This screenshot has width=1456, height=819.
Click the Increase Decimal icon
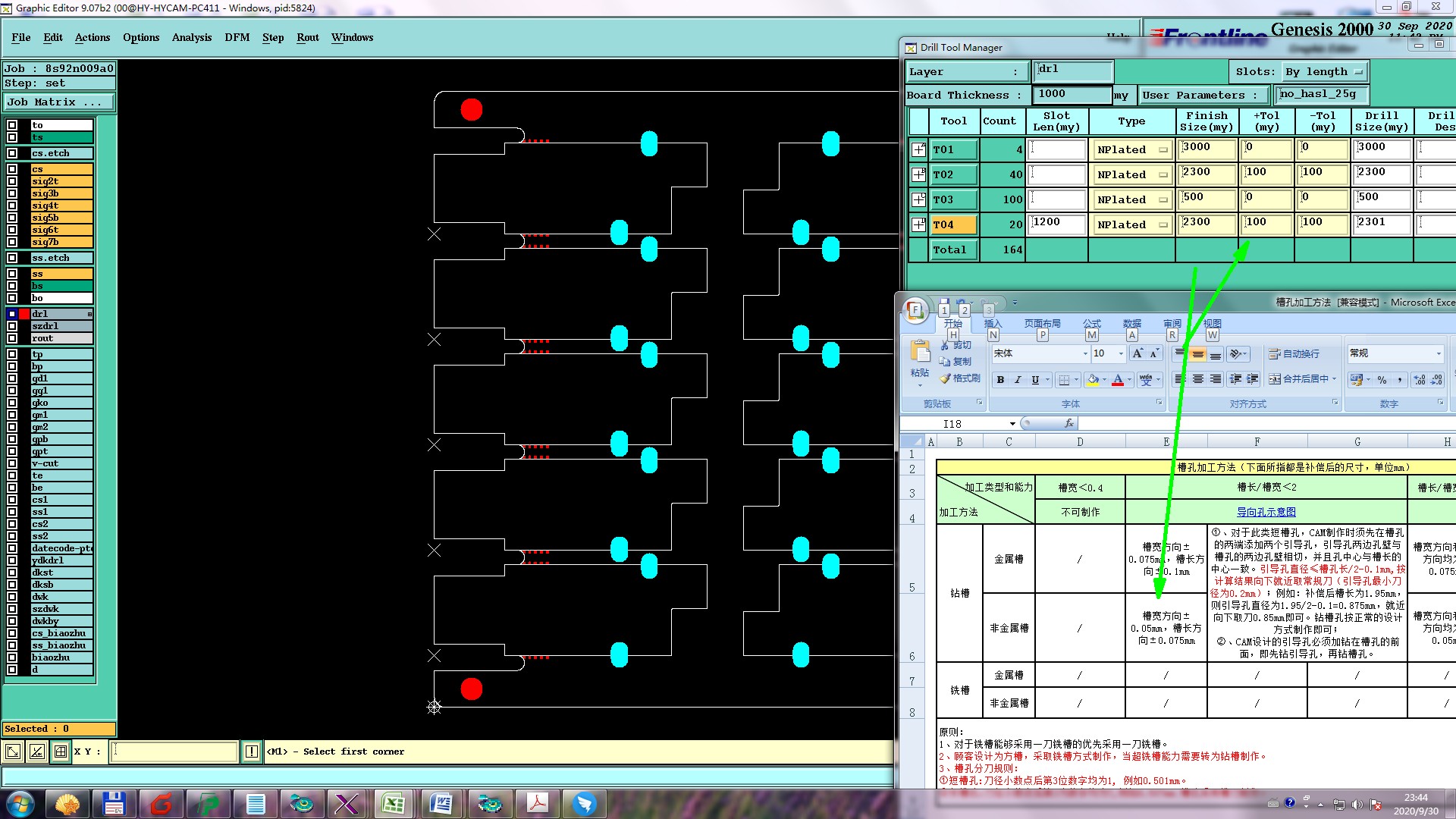pyautogui.click(x=1420, y=379)
